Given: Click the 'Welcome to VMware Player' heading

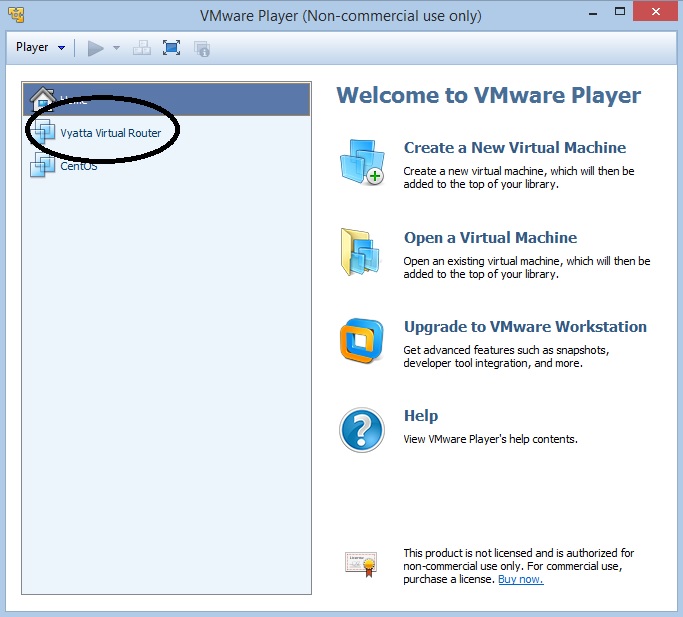Looking at the screenshot, I should click(x=488, y=95).
